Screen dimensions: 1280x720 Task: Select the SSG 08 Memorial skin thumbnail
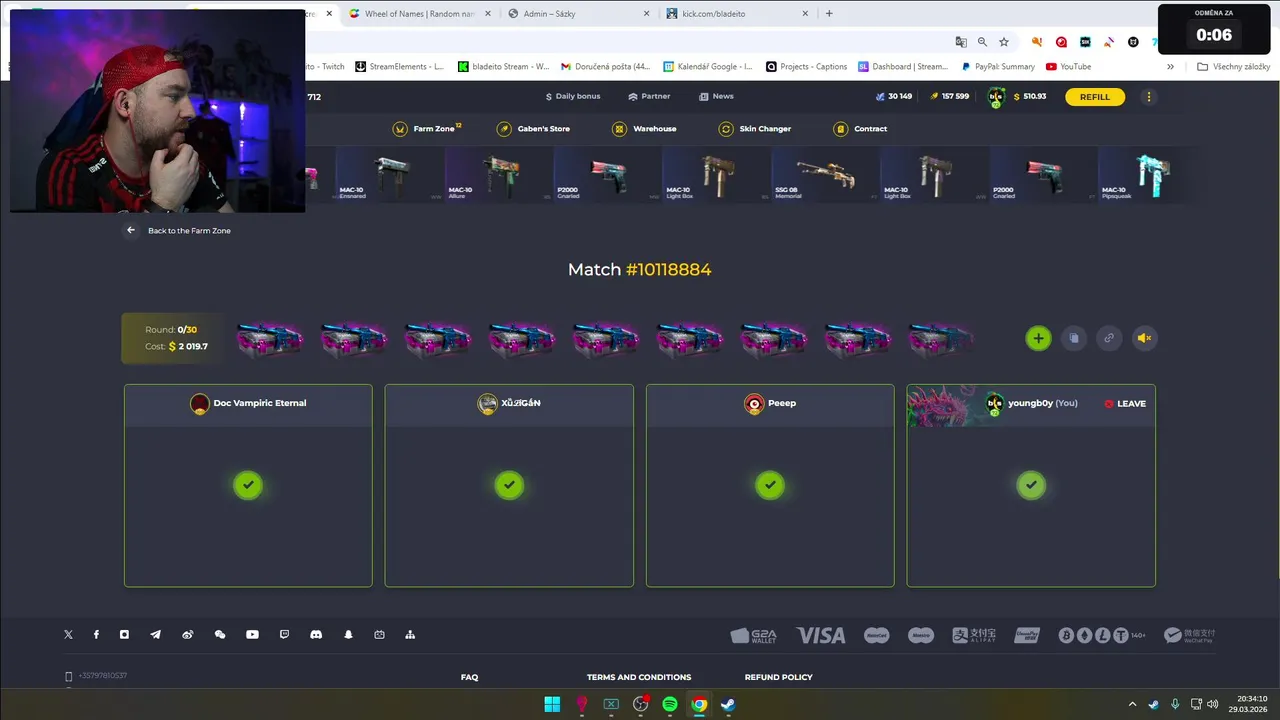826,175
